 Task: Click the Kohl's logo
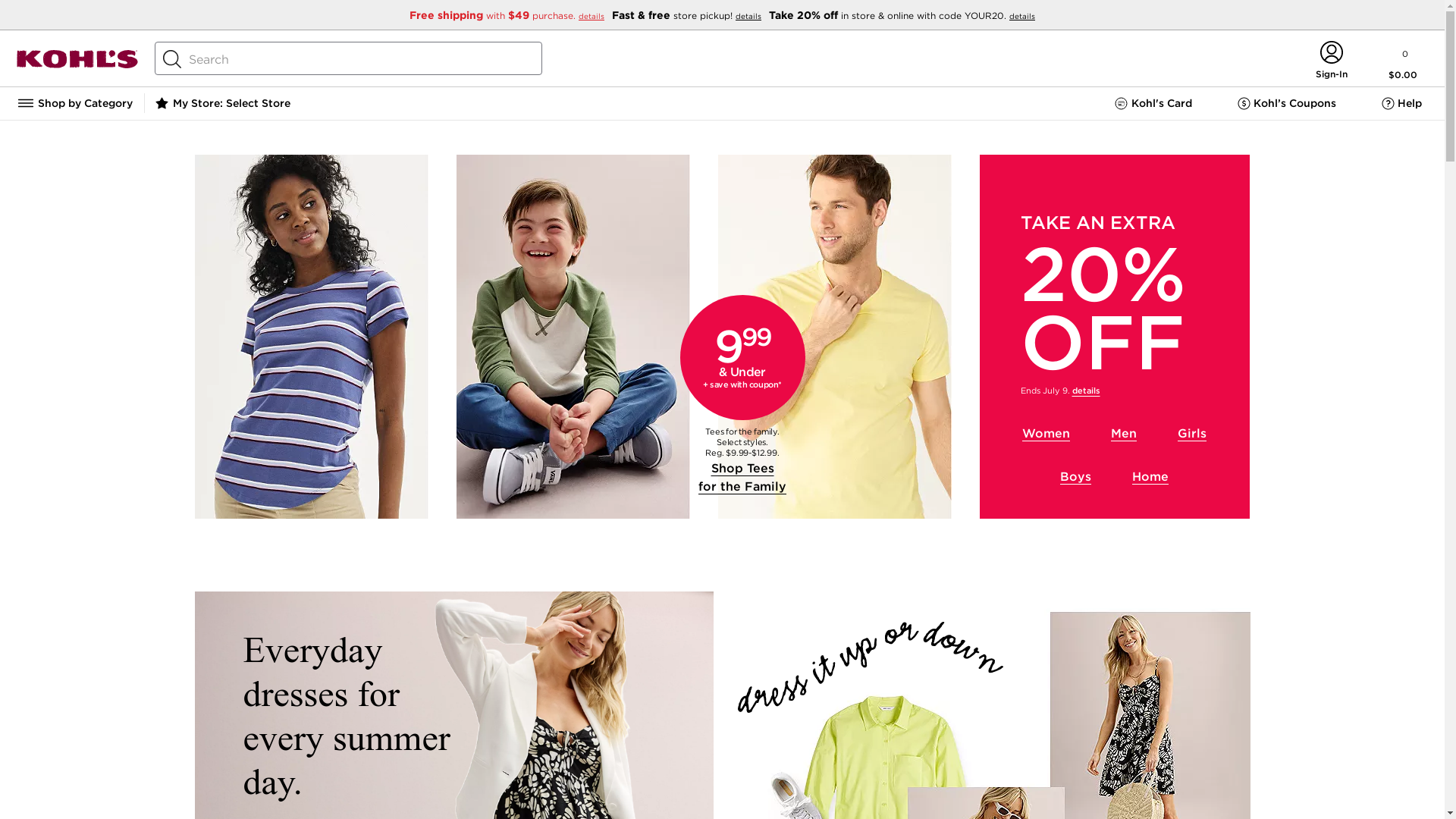pos(77,59)
